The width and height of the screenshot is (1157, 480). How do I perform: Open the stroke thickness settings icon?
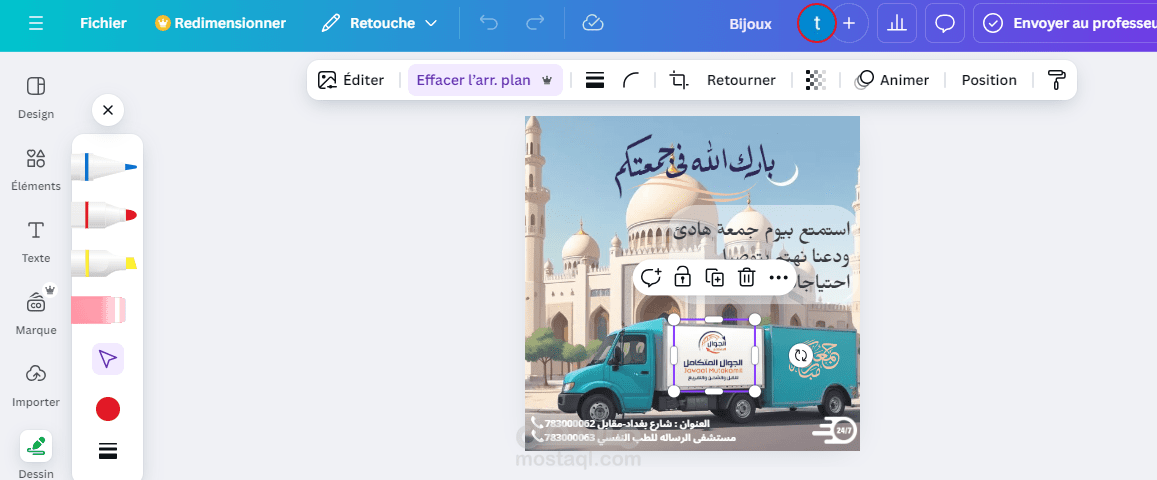tap(108, 451)
